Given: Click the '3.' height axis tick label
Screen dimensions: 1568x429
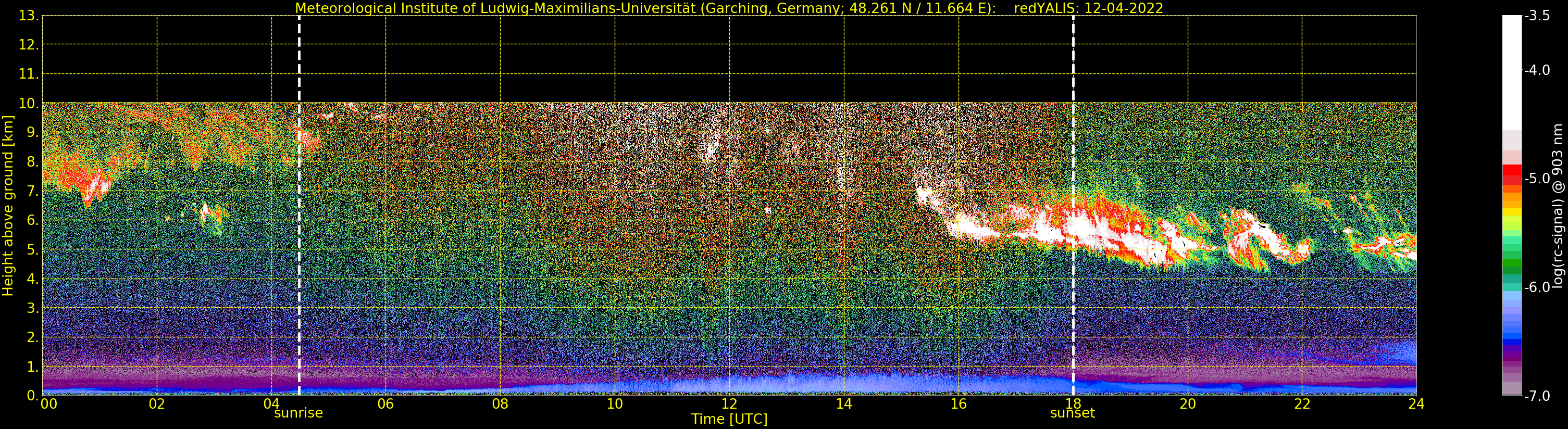Looking at the screenshot, I should click(x=32, y=309).
